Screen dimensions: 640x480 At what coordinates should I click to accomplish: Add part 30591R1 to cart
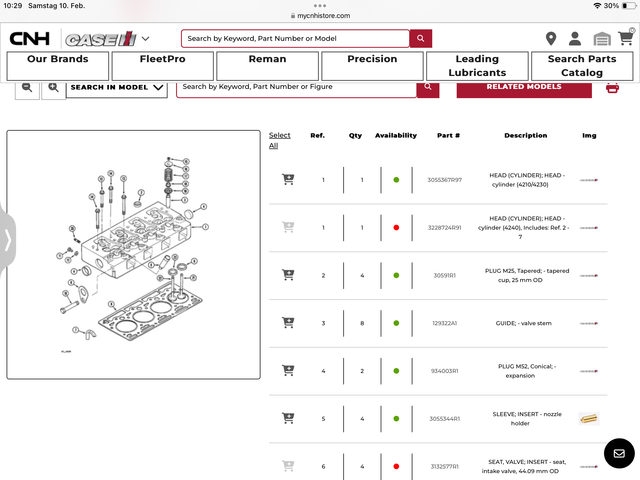[x=288, y=275]
